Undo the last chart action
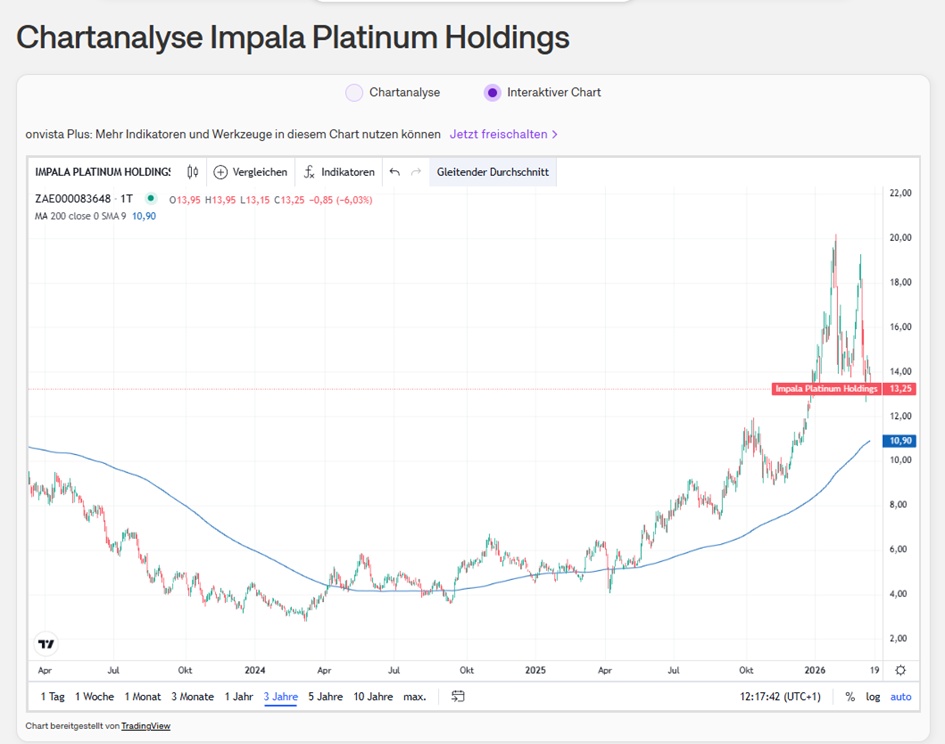 pos(394,172)
